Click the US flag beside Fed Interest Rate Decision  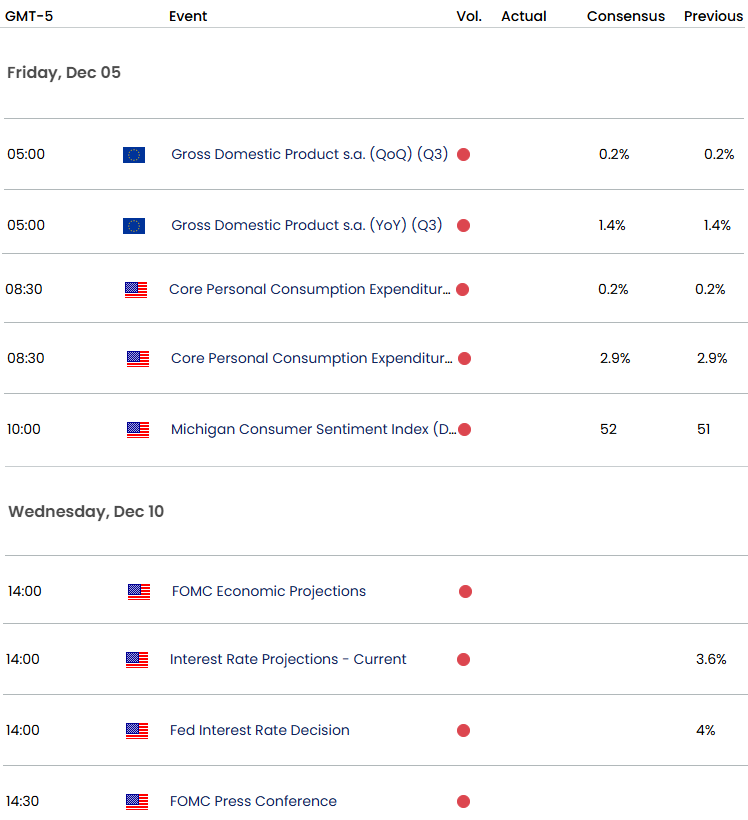137,731
